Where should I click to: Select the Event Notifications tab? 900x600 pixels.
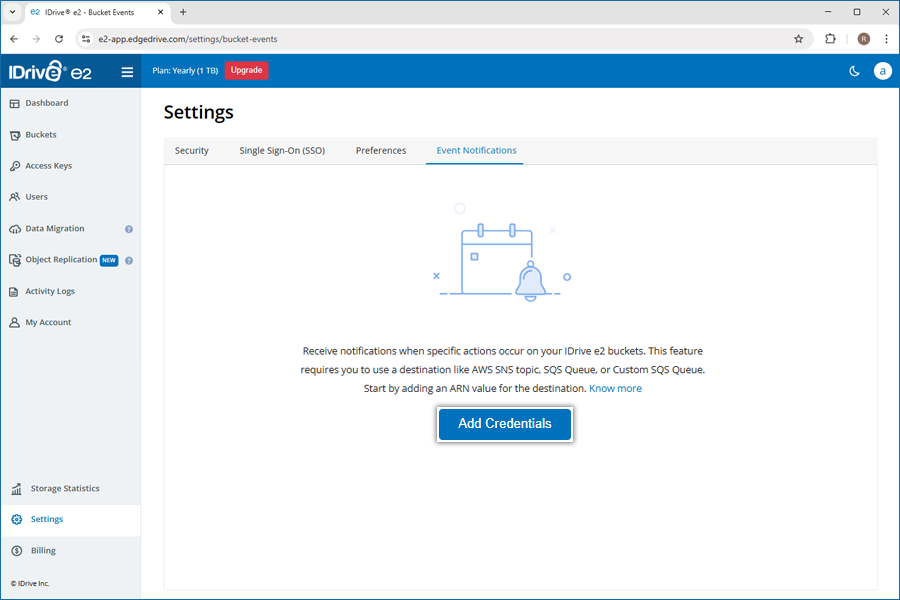(476, 150)
